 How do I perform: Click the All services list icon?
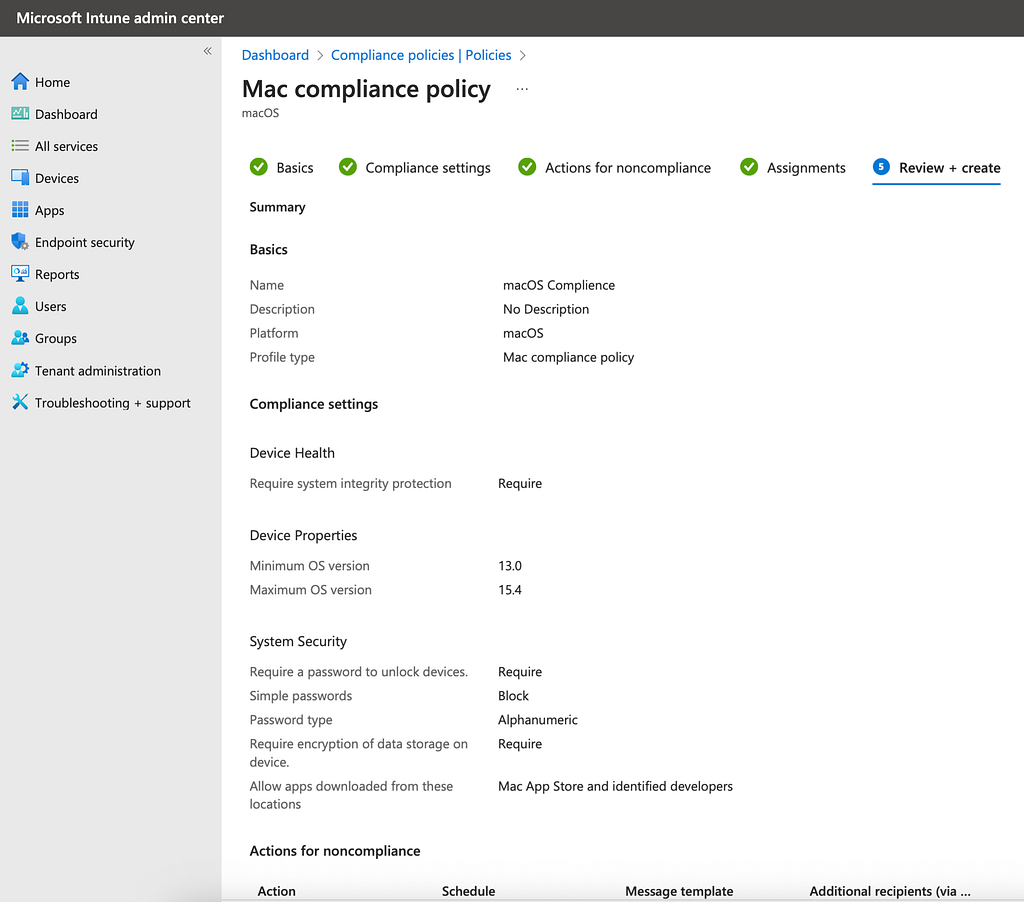[x=20, y=146]
